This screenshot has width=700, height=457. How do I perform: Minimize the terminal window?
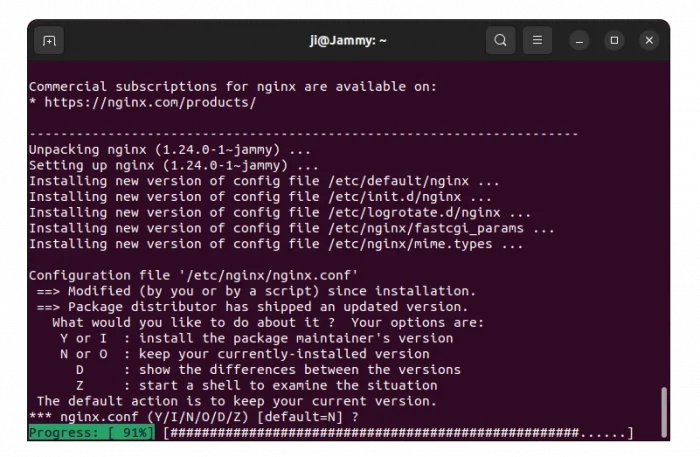tap(580, 41)
